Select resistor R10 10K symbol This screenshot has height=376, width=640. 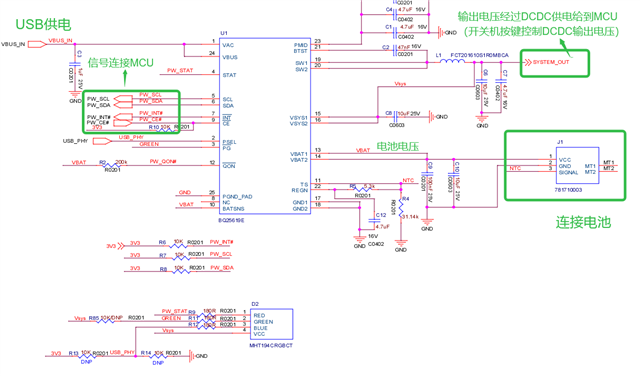pyautogui.click(x=165, y=131)
